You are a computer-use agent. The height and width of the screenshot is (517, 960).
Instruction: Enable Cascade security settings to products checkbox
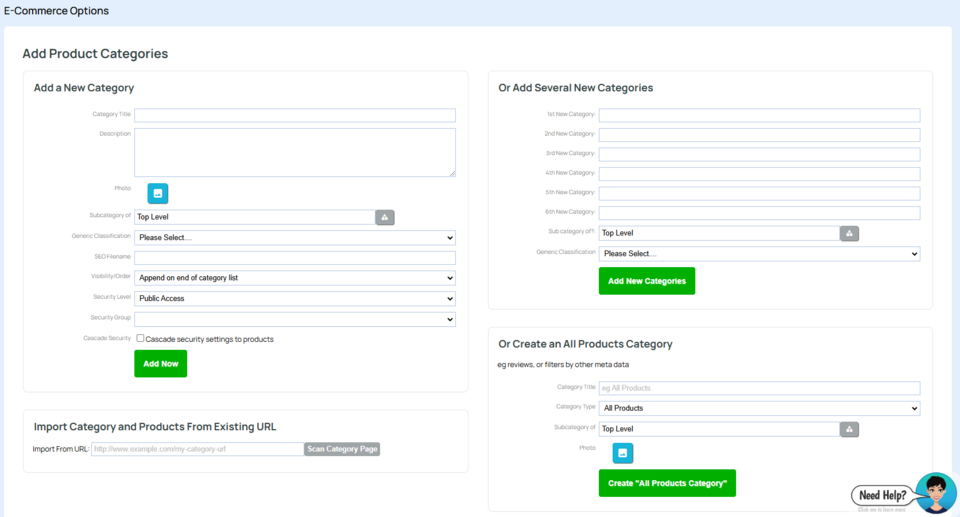tap(140, 339)
